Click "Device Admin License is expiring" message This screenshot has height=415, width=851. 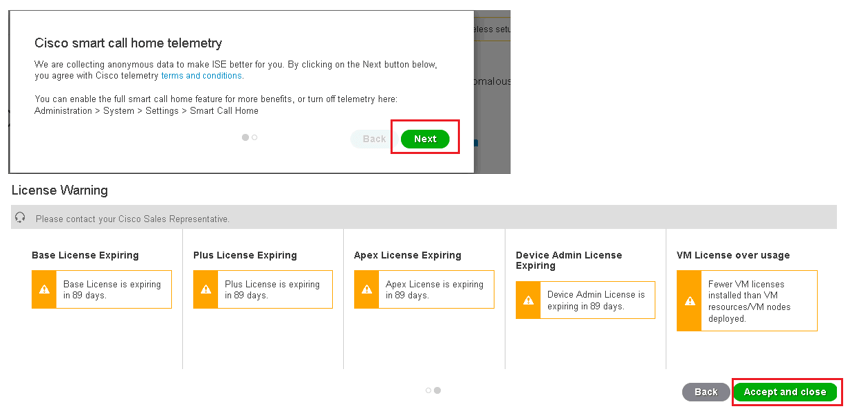596,300
